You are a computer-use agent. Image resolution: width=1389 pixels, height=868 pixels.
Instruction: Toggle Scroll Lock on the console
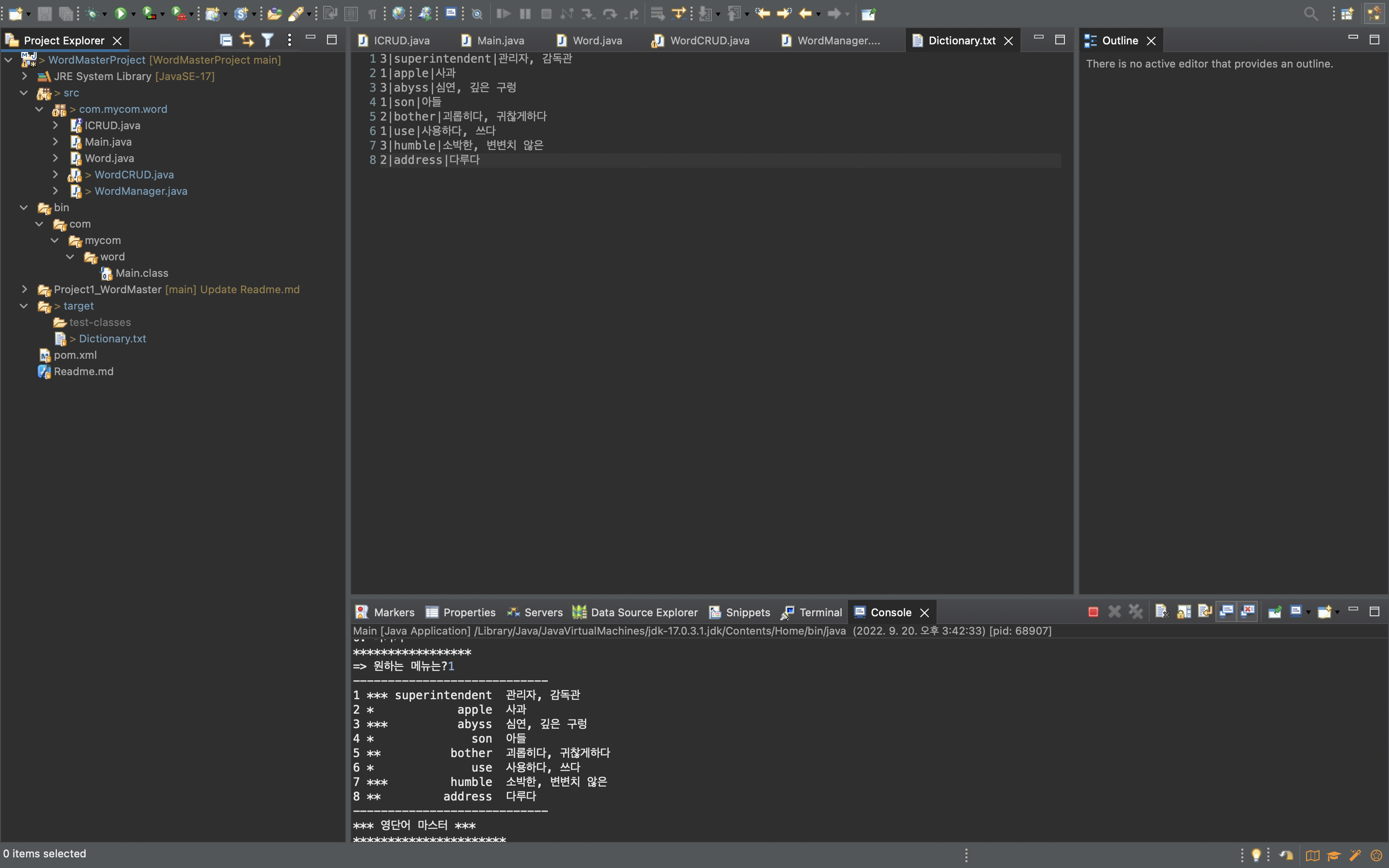(x=1184, y=611)
